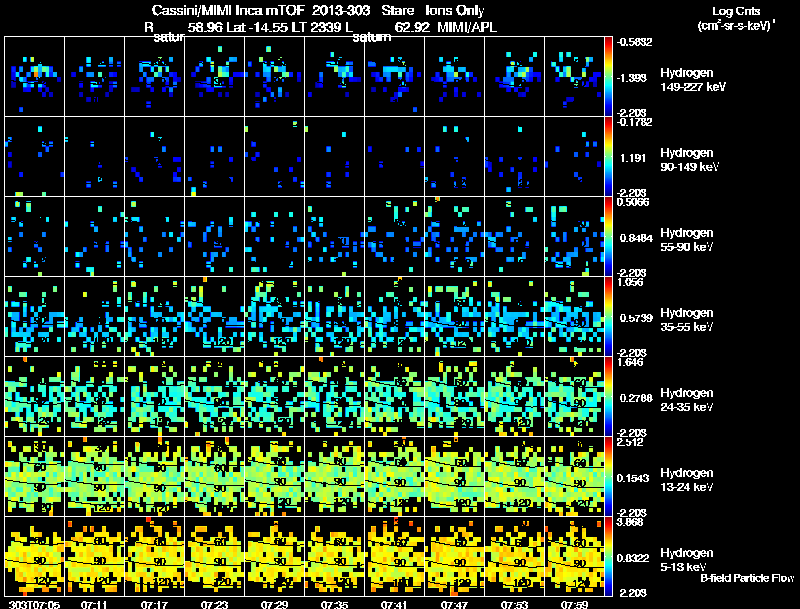The width and height of the screenshot is (800, 609).
Task: Select the color bar beside Hydrogen 90-149 keV
Action: point(609,157)
